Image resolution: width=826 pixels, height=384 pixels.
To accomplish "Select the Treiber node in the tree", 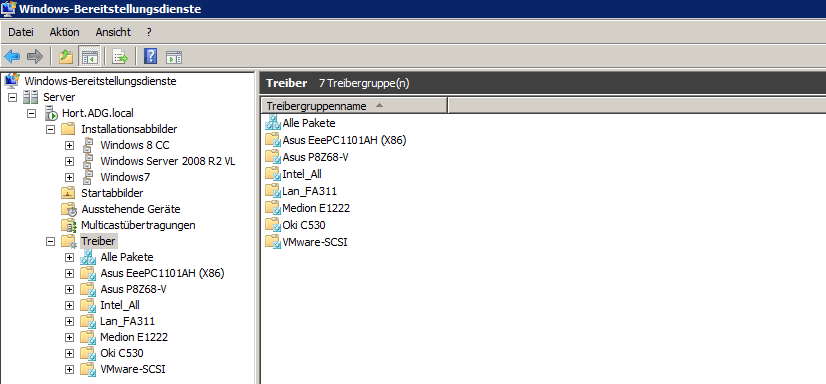I will pyautogui.click(x=98, y=241).
